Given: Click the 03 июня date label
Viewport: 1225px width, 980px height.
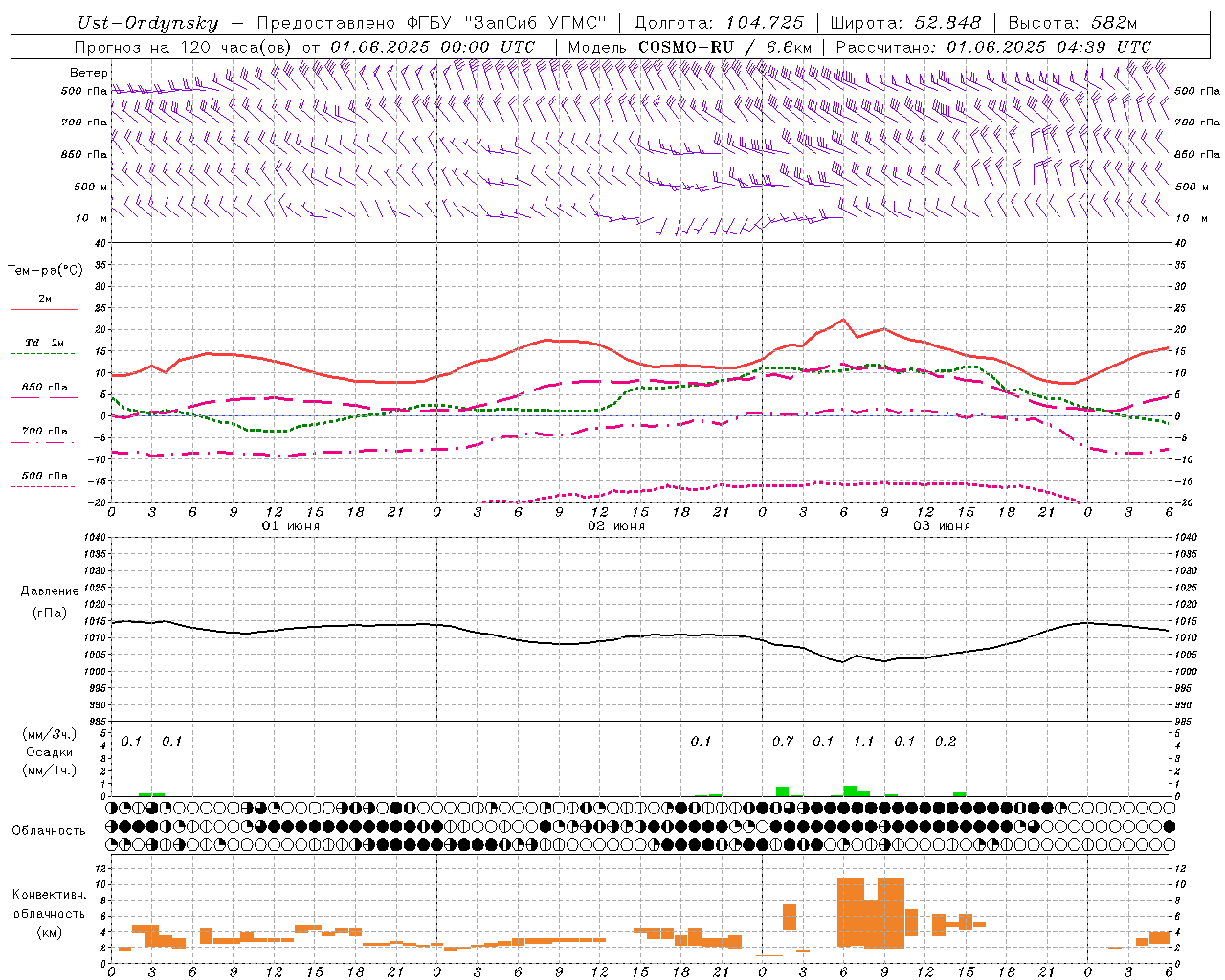Looking at the screenshot, I should click(942, 526).
